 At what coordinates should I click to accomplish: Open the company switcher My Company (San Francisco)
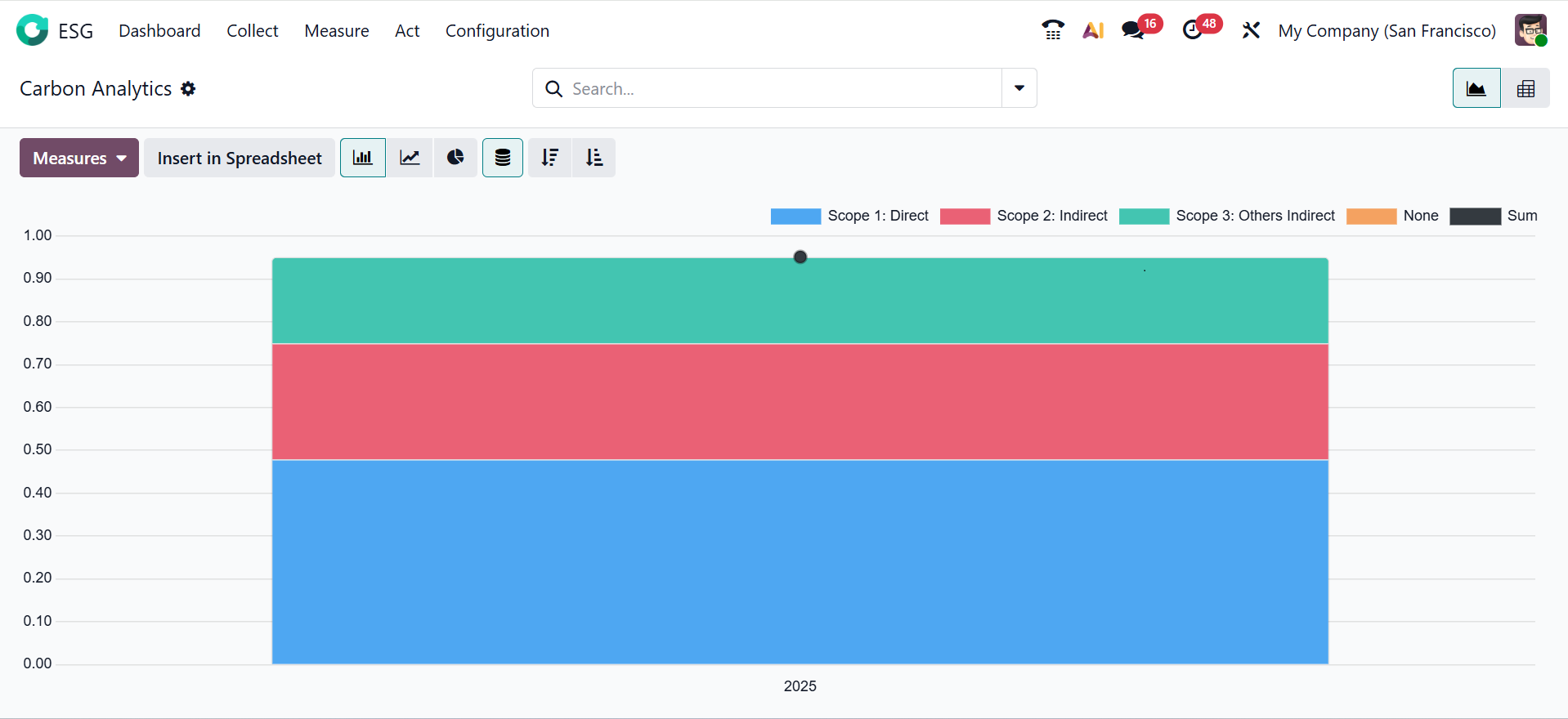(x=1387, y=30)
